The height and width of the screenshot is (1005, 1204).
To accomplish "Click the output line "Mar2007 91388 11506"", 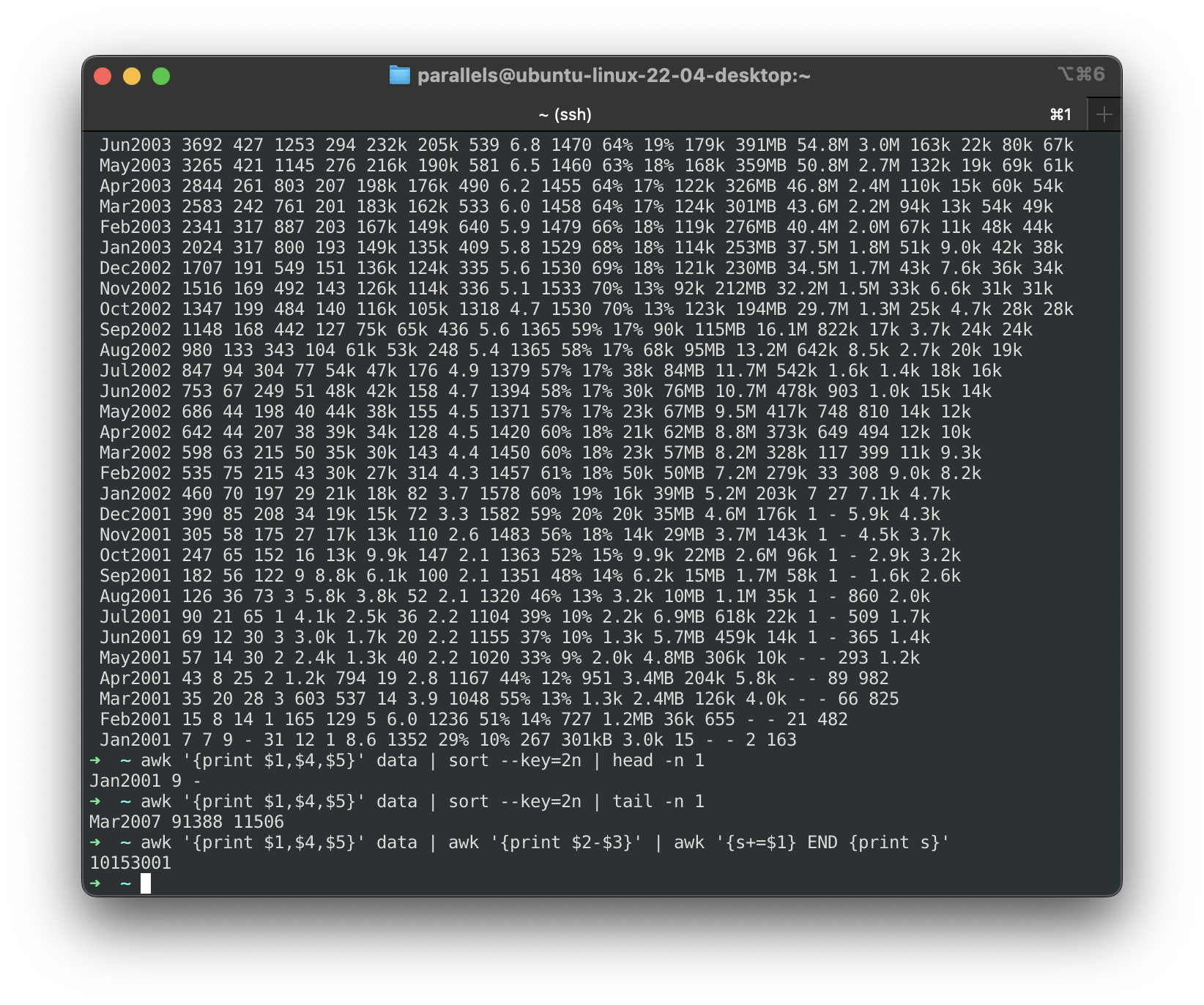I will point(187,822).
